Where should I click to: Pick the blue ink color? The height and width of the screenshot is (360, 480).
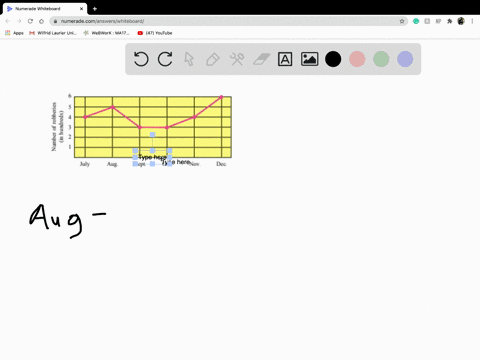coord(405,59)
